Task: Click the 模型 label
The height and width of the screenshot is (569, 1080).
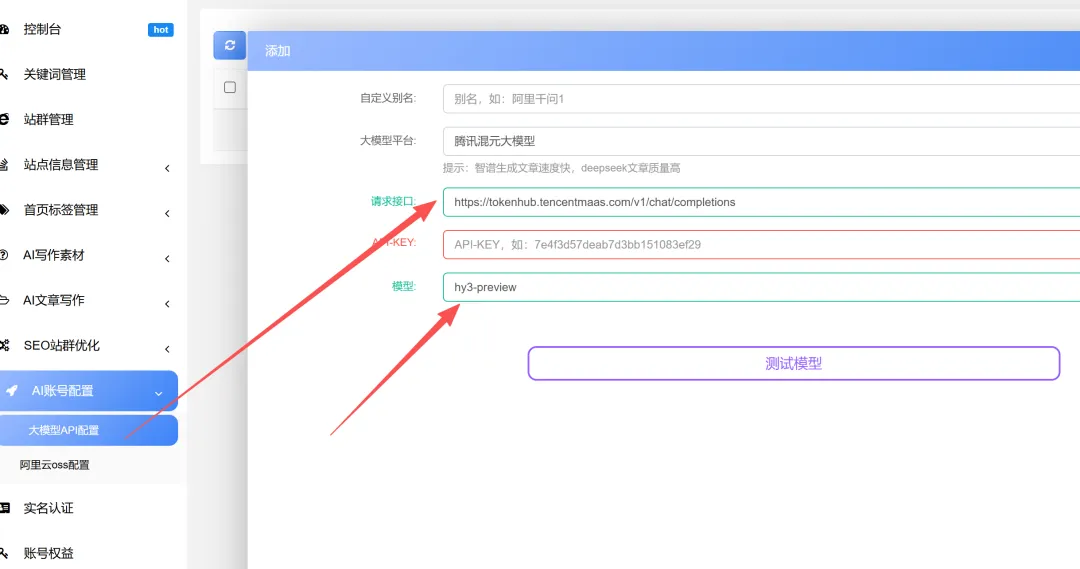Action: 404,287
